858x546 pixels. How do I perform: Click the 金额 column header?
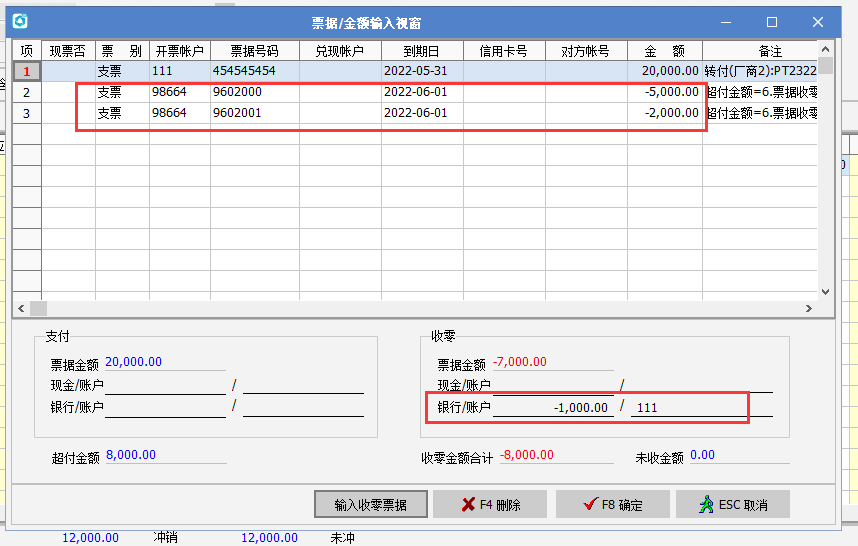coord(664,50)
